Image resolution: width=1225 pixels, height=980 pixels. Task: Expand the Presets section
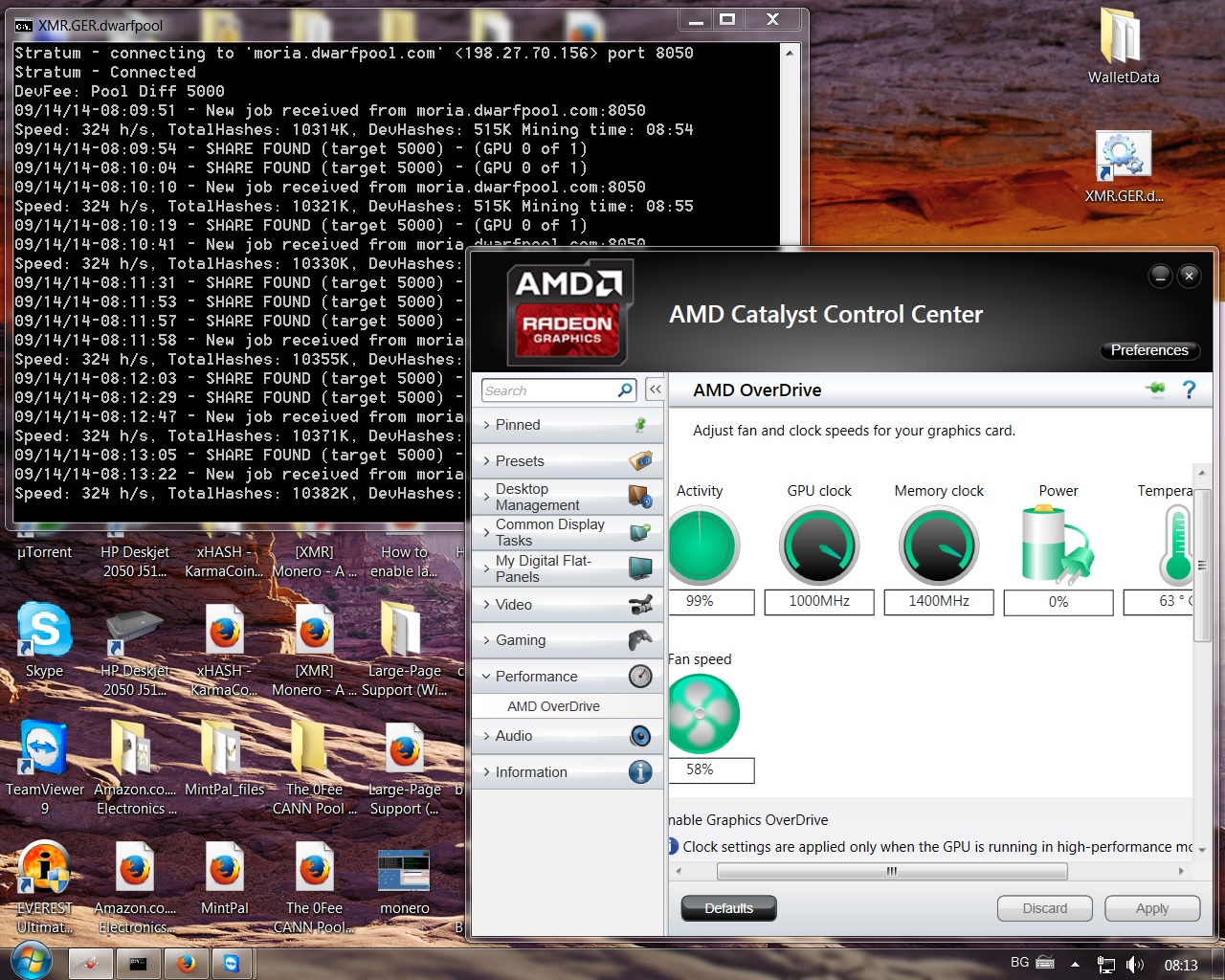pos(568,461)
